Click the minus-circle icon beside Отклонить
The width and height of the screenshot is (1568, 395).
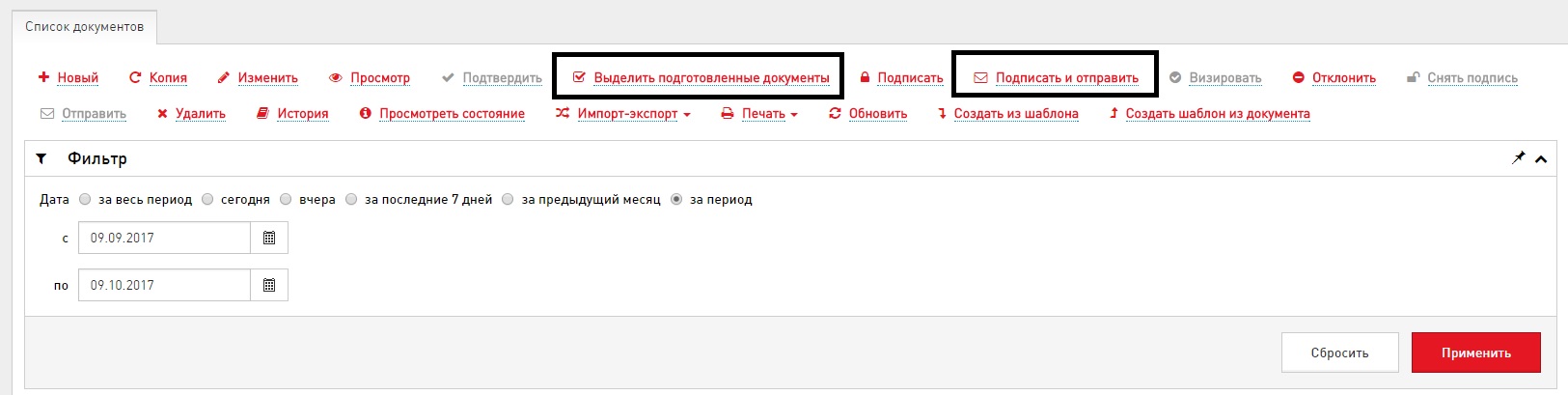coord(1299,77)
